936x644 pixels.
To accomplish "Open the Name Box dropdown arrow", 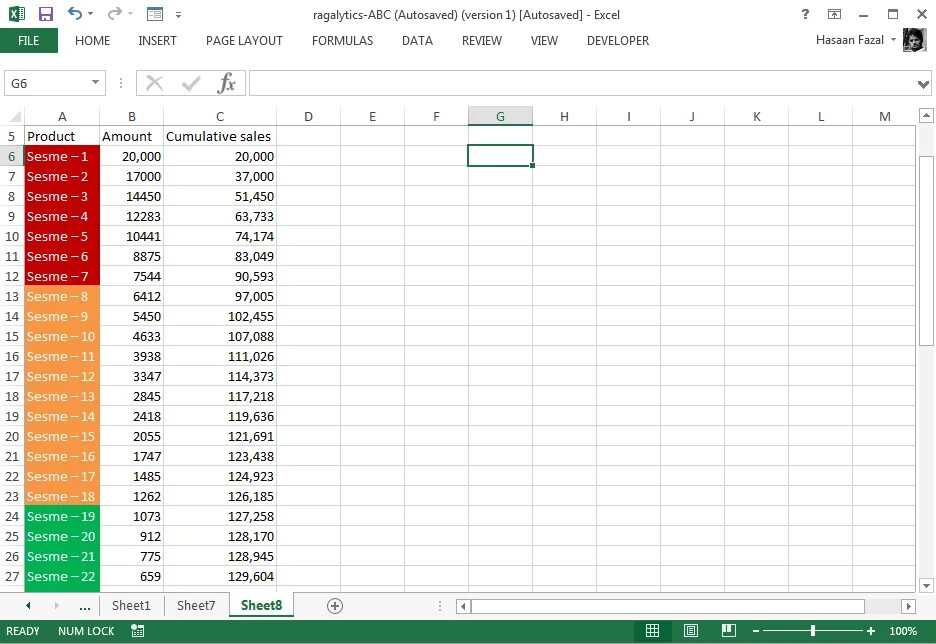I will pyautogui.click(x=95, y=82).
